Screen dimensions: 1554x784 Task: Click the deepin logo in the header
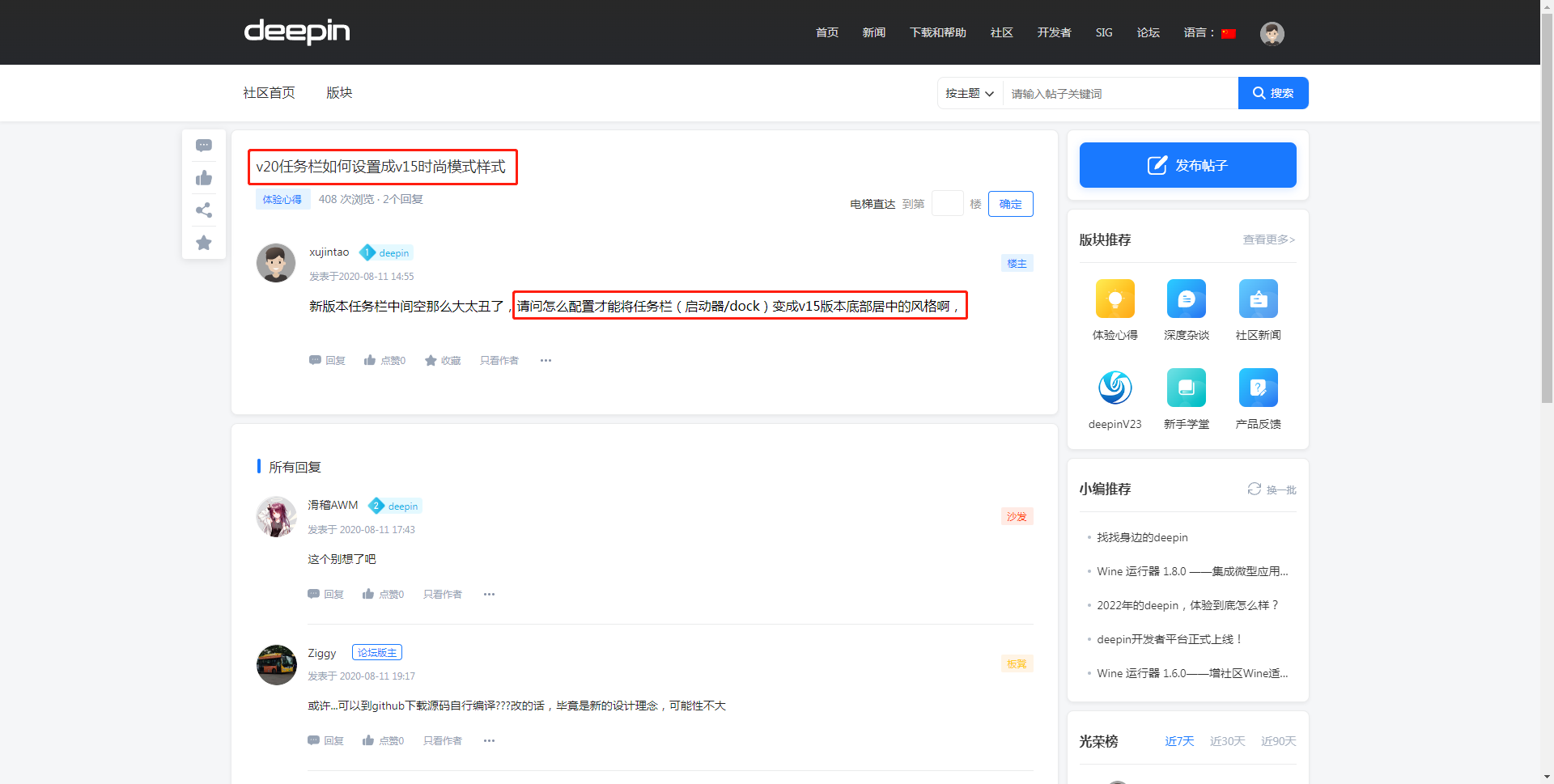pos(297,32)
